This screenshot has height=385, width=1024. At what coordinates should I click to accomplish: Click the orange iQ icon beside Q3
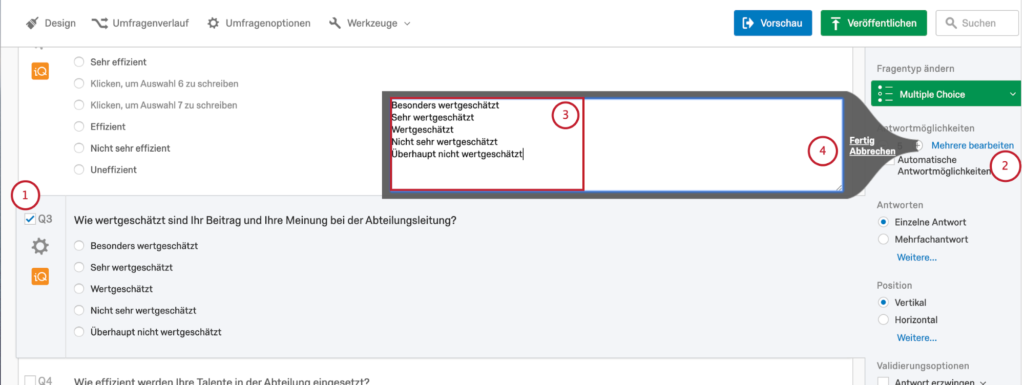click(40, 277)
